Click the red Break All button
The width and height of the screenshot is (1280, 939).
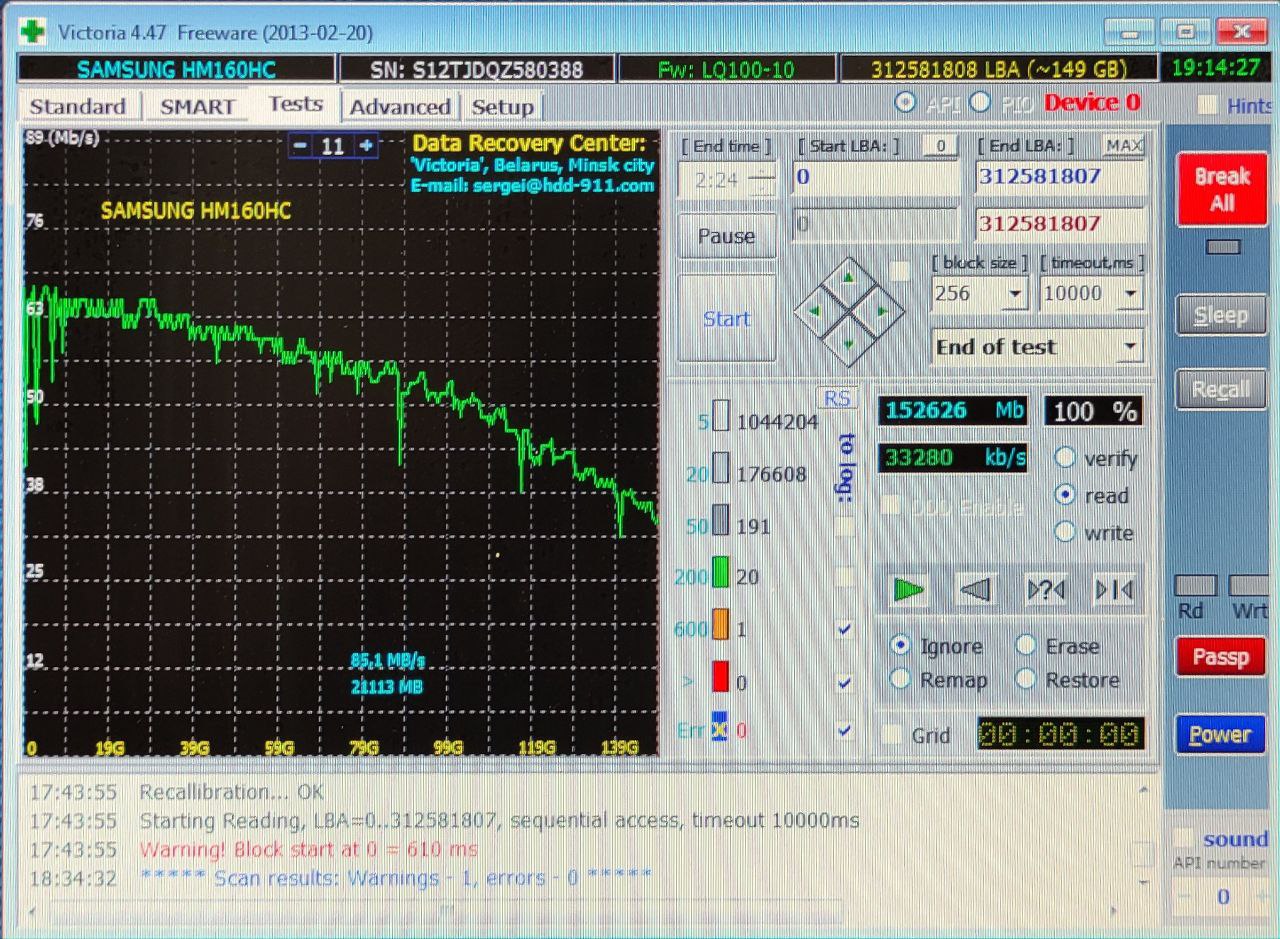1221,189
